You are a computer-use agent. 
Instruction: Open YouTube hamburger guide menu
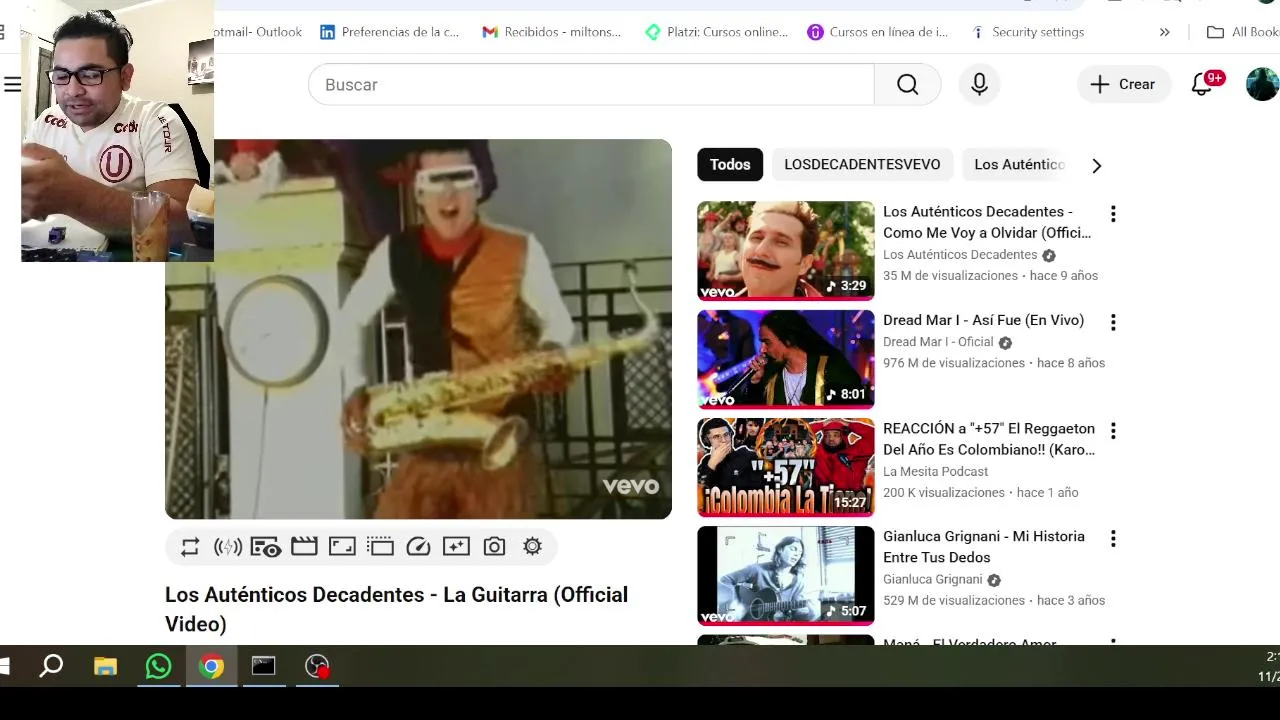click(12, 85)
